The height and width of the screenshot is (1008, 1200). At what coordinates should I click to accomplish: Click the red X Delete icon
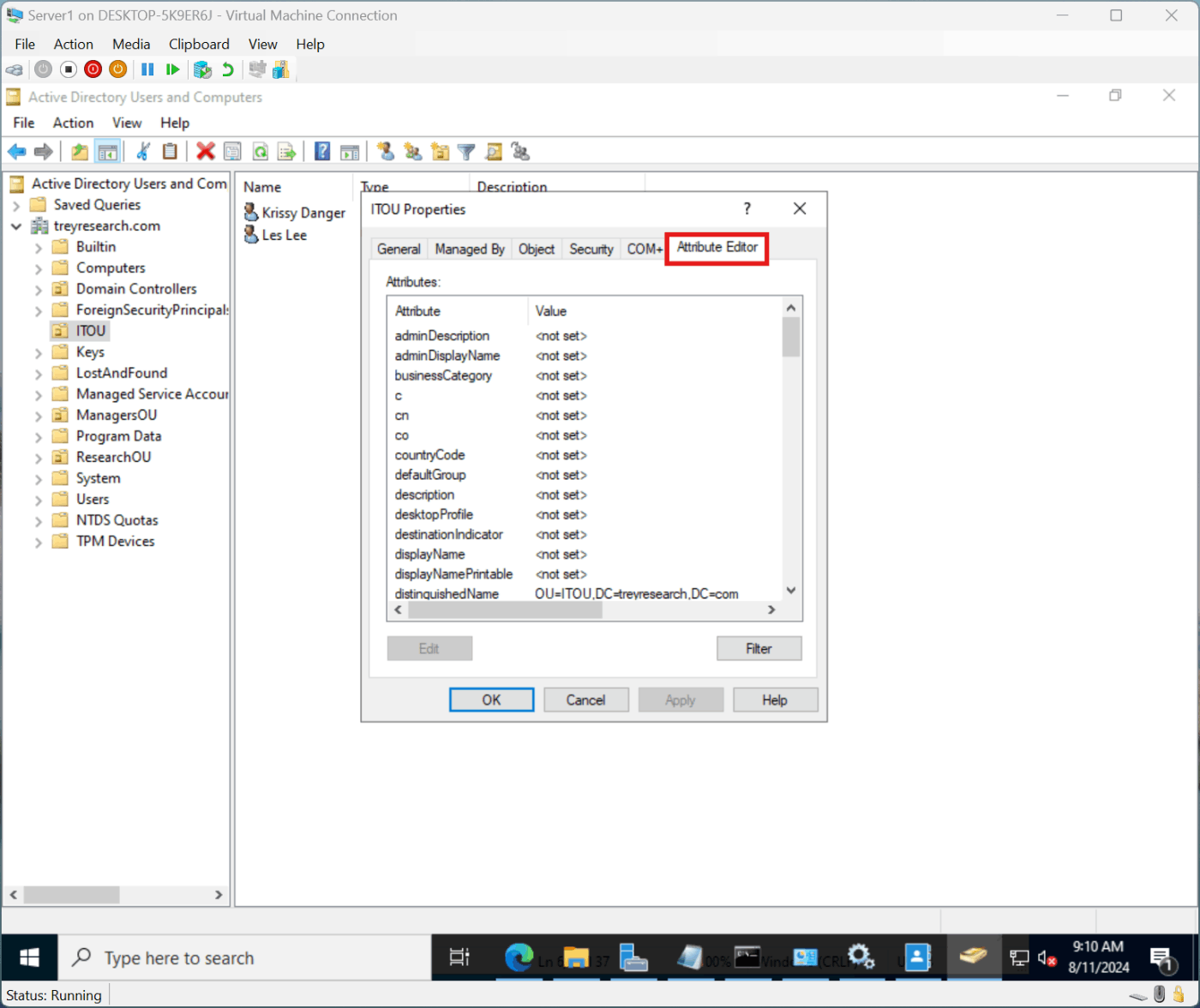click(205, 152)
